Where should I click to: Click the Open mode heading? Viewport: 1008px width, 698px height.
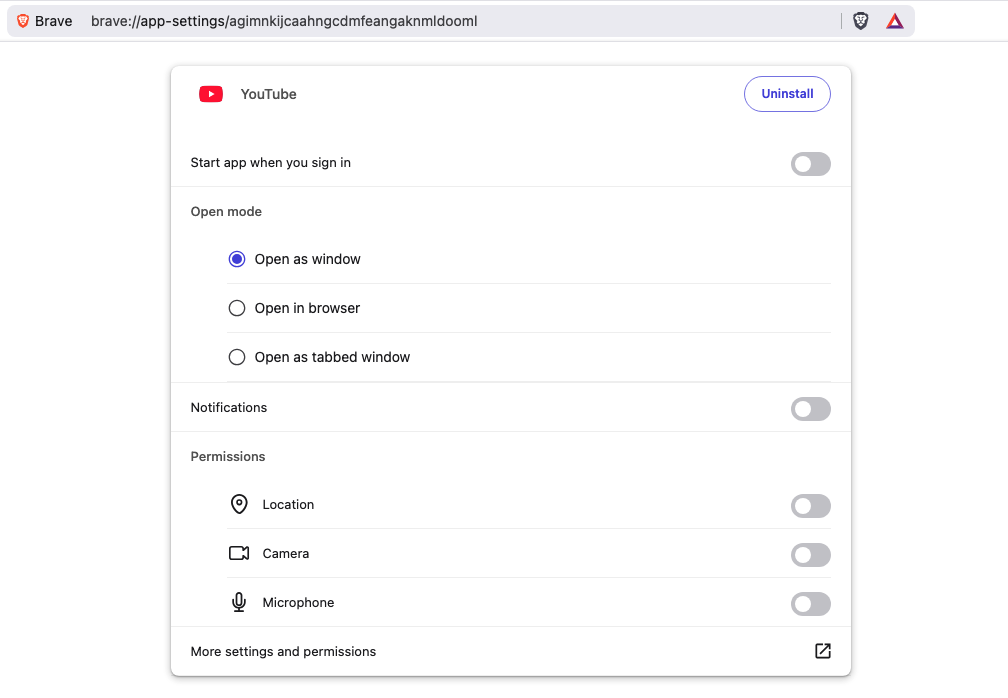pyautogui.click(x=226, y=211)
